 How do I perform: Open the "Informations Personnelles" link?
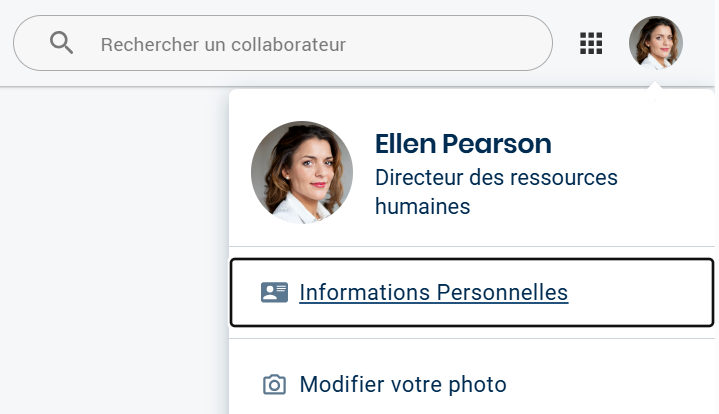pos(433,293)
